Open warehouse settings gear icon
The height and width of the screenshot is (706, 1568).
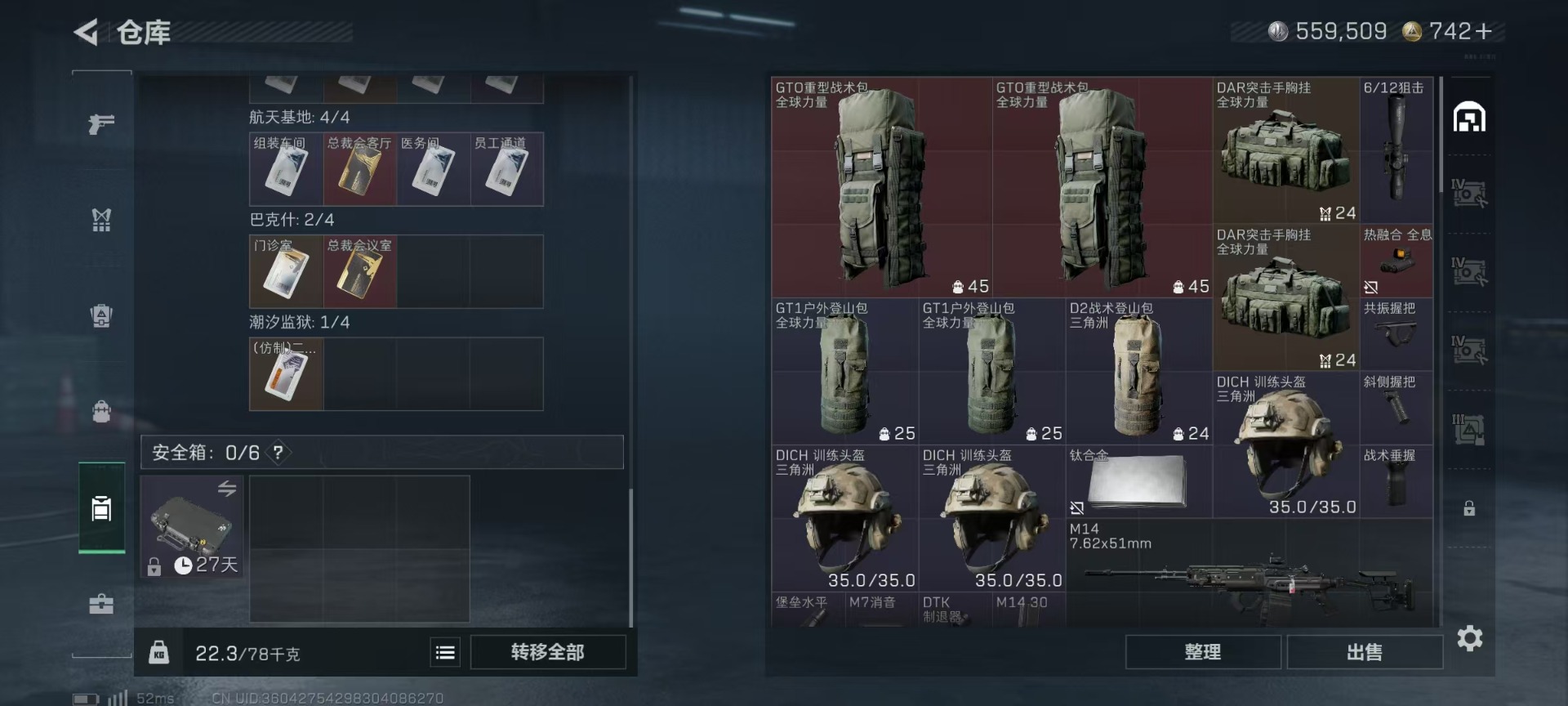click(x=1469, y=638)
